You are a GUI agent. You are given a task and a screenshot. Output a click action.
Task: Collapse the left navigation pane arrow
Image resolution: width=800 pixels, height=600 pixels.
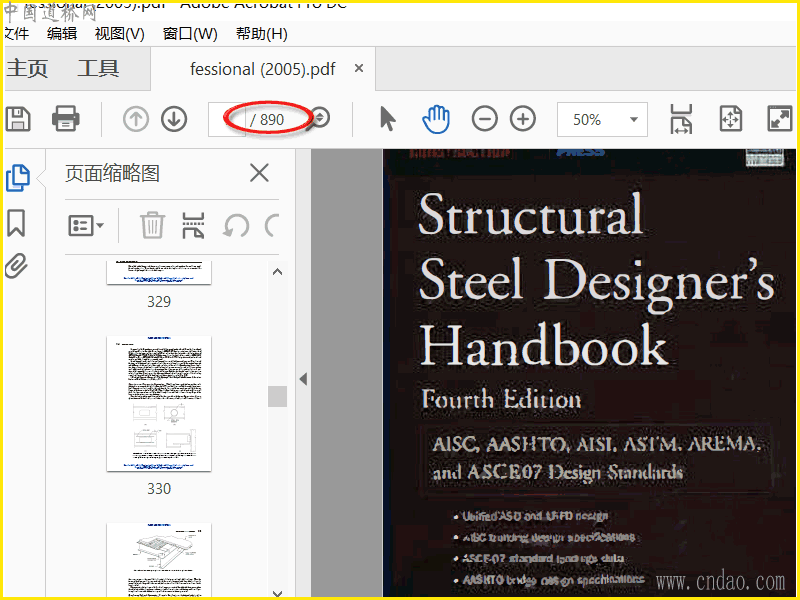click(303, 379)
